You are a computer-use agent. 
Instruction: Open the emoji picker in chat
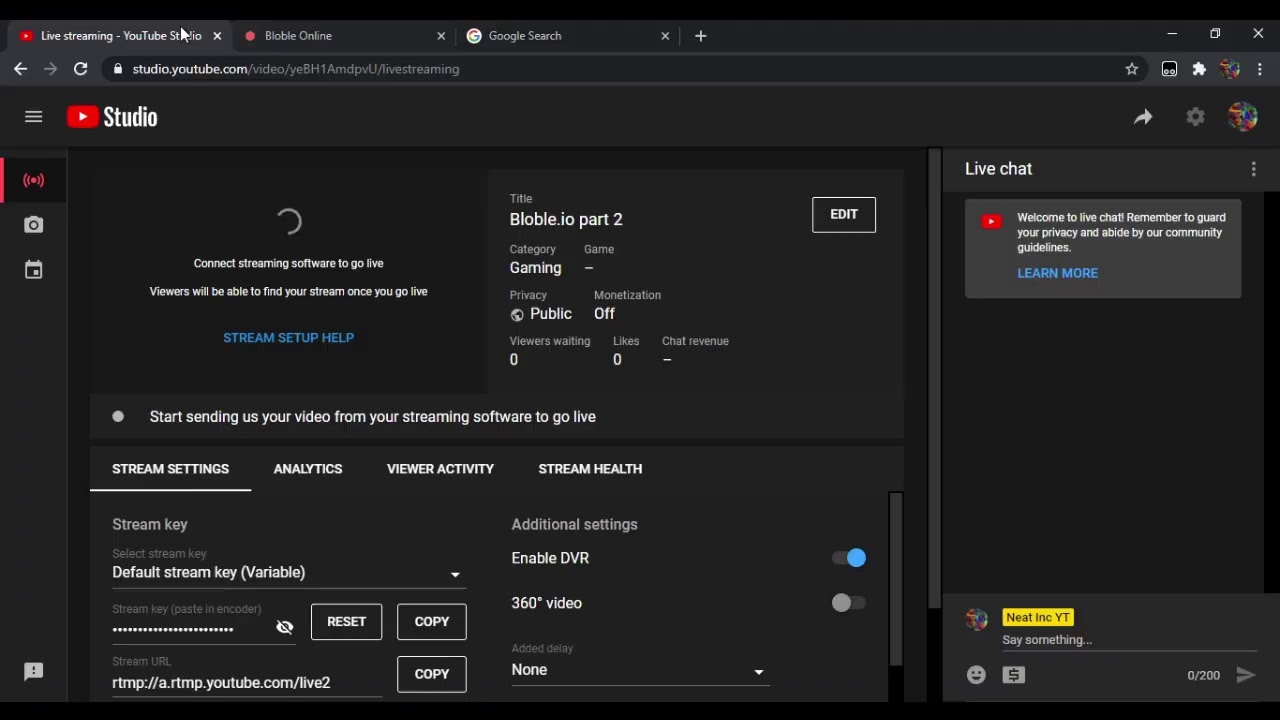coord(977,675)
